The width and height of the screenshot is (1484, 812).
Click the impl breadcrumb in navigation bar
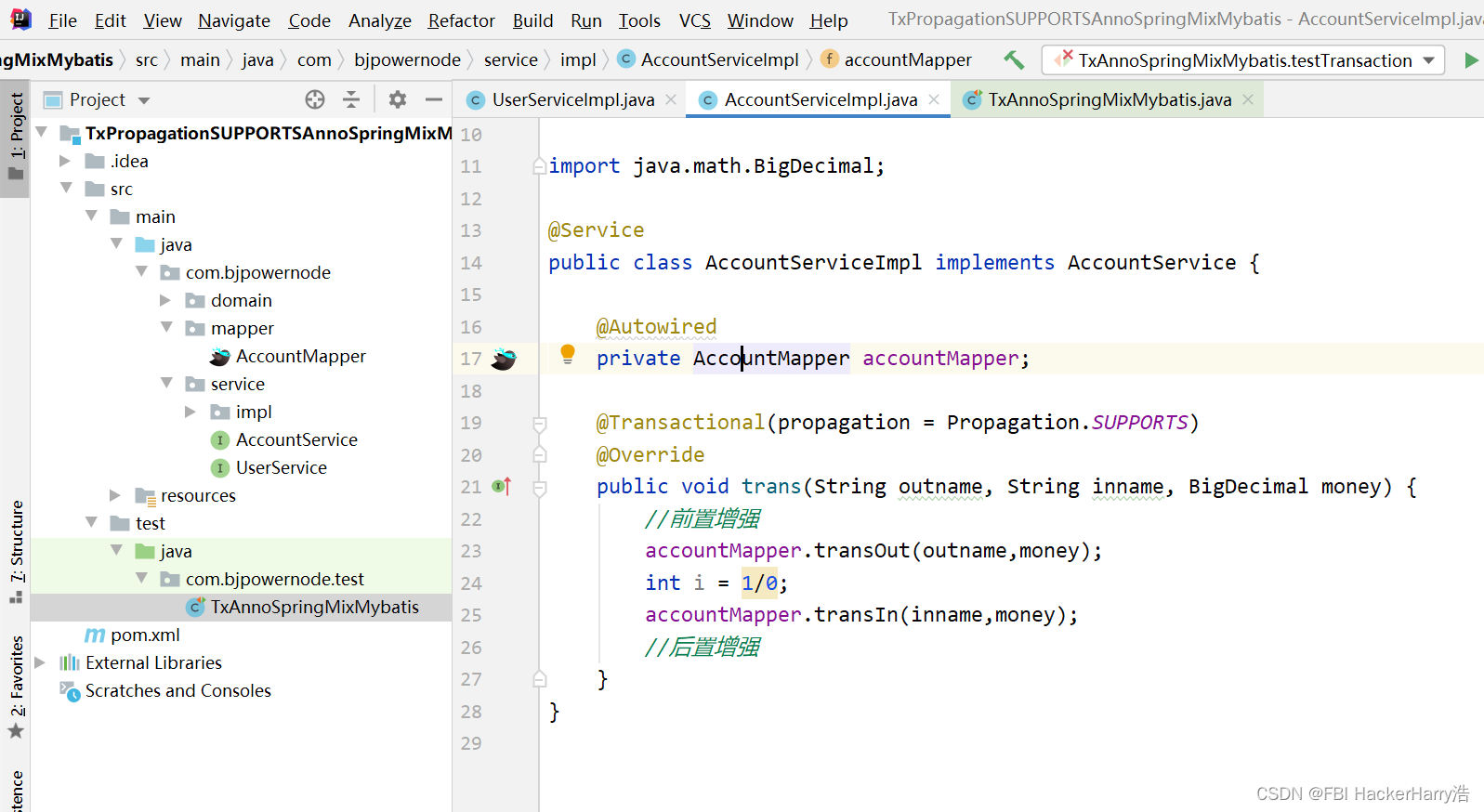(578, 60)
